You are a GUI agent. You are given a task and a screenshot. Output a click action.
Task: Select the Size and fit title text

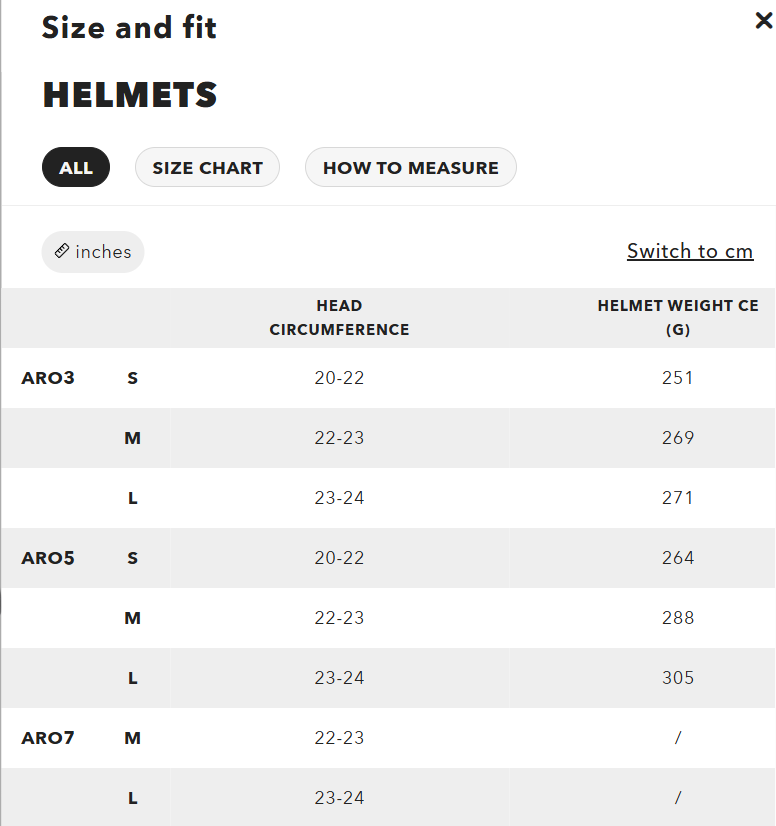point(129,28)
